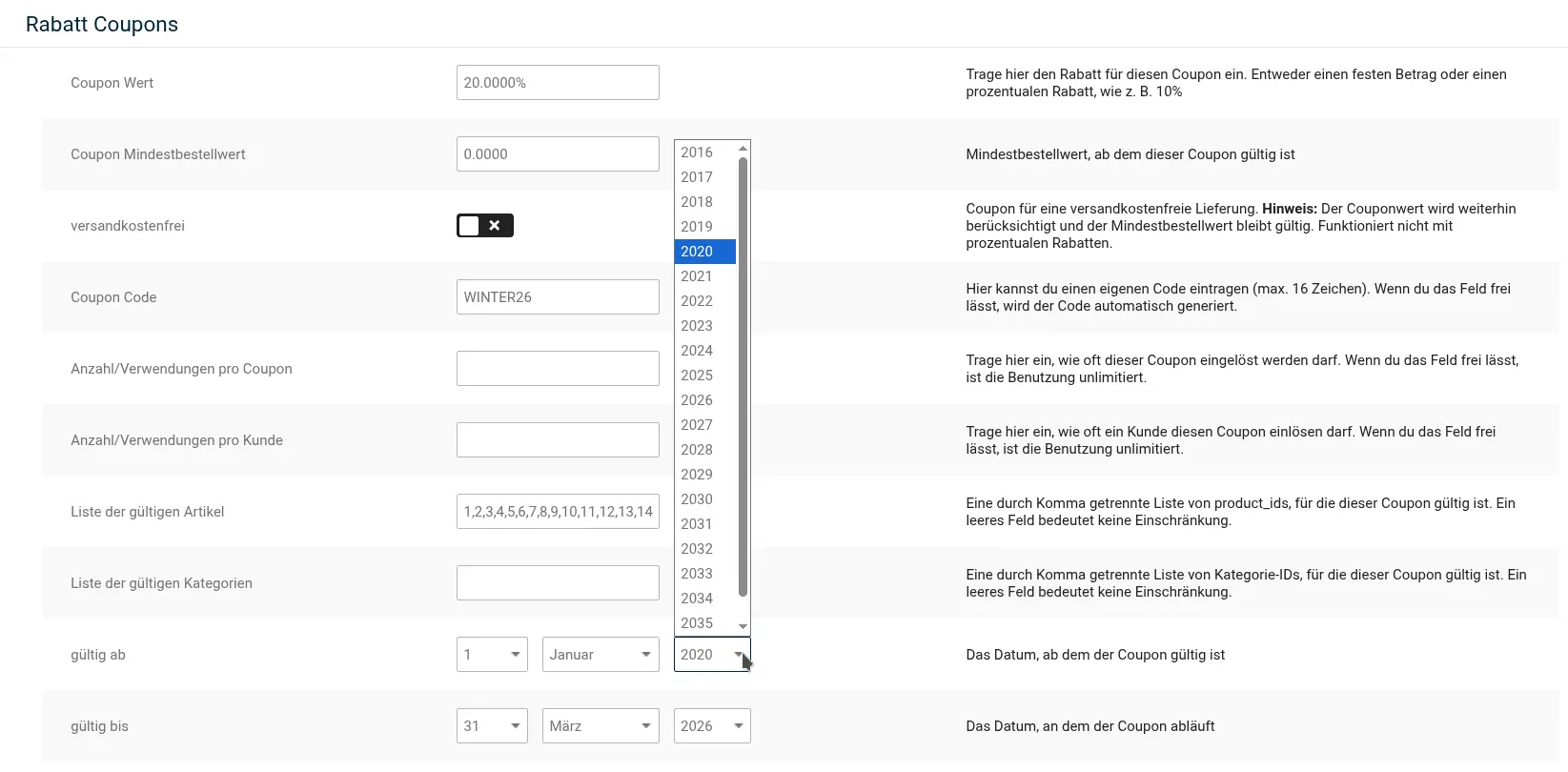Expand the gültig bis month dropdown März
This screenshot has width=1568, height=772.
tap(601, 726)
